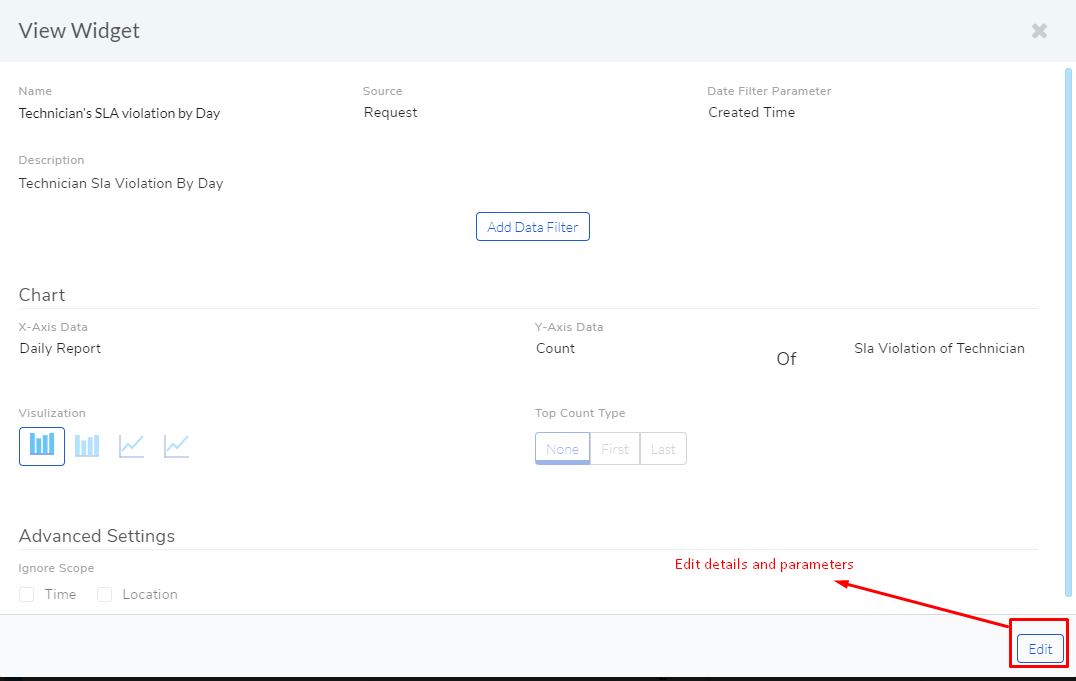Image resolution: width=1076 pixels, height=681 pixels.
Task: Click the name 'Technician's SLA violation by Day'
Action: tap(119, 113)
